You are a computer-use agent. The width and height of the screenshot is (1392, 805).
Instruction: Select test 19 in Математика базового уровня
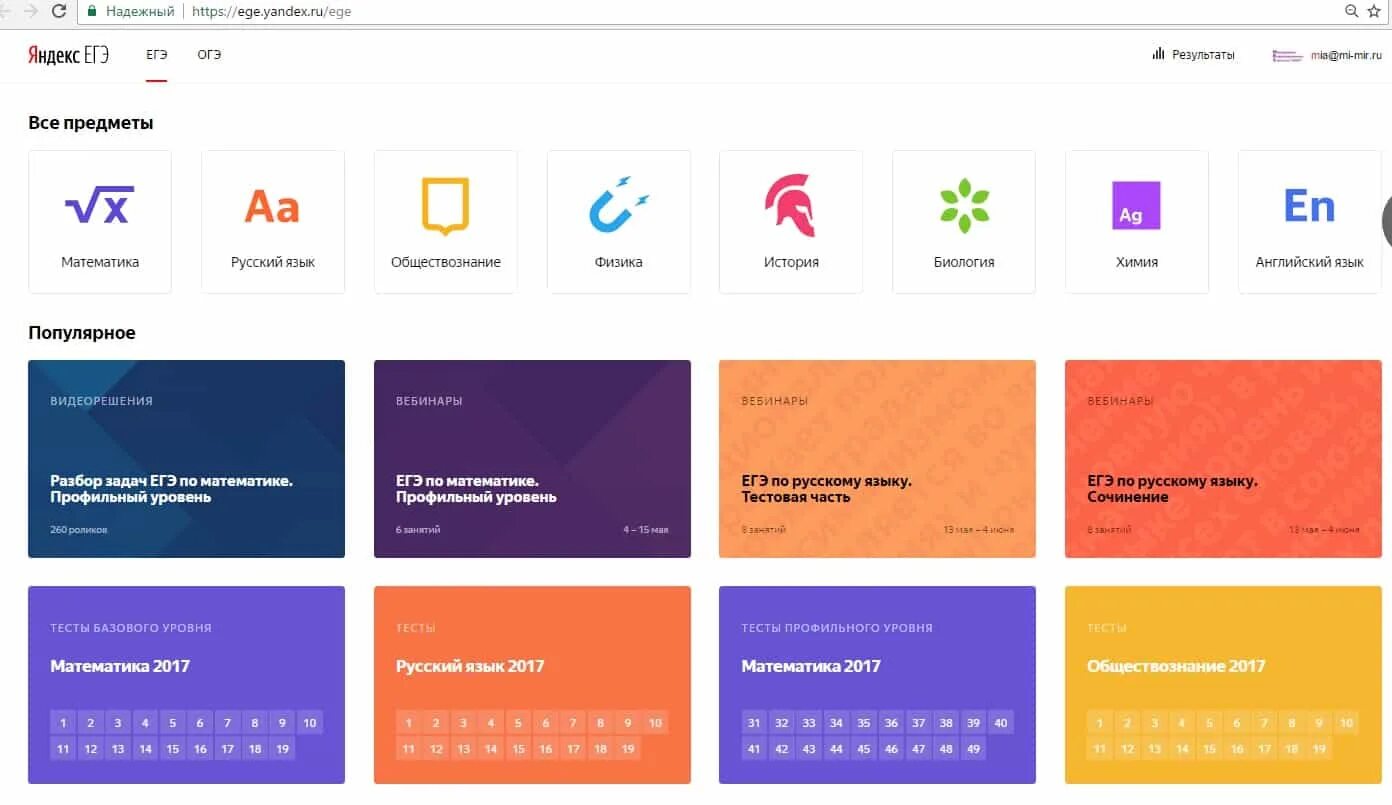[282, 748]
